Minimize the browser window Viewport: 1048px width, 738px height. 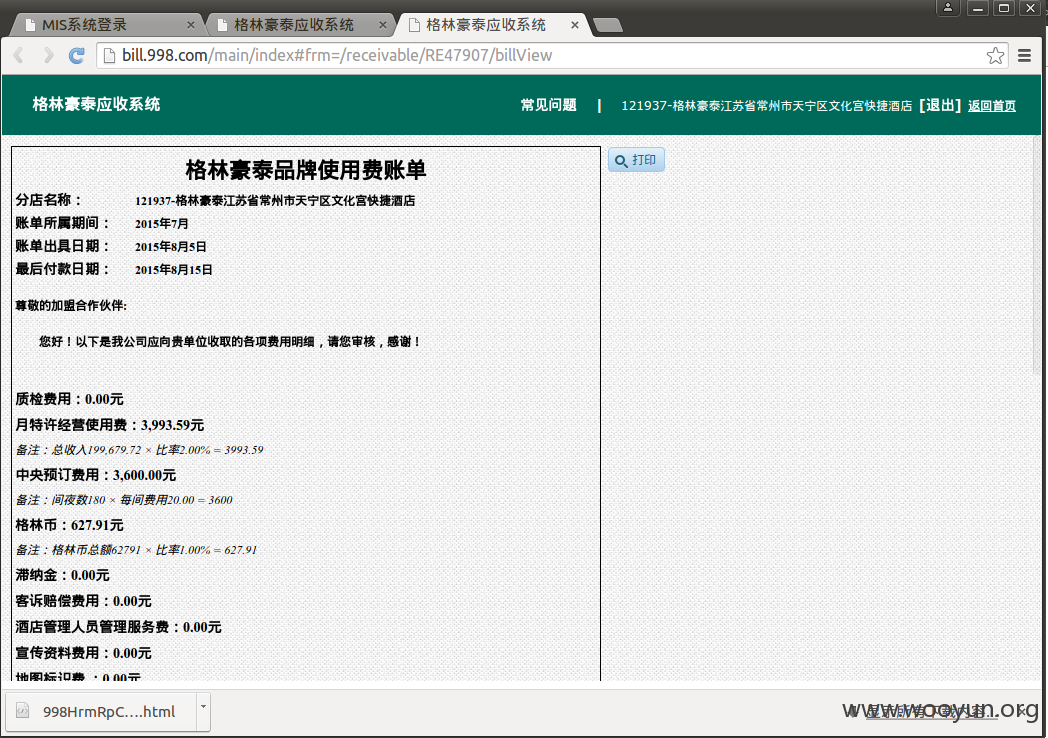[978, 7]
